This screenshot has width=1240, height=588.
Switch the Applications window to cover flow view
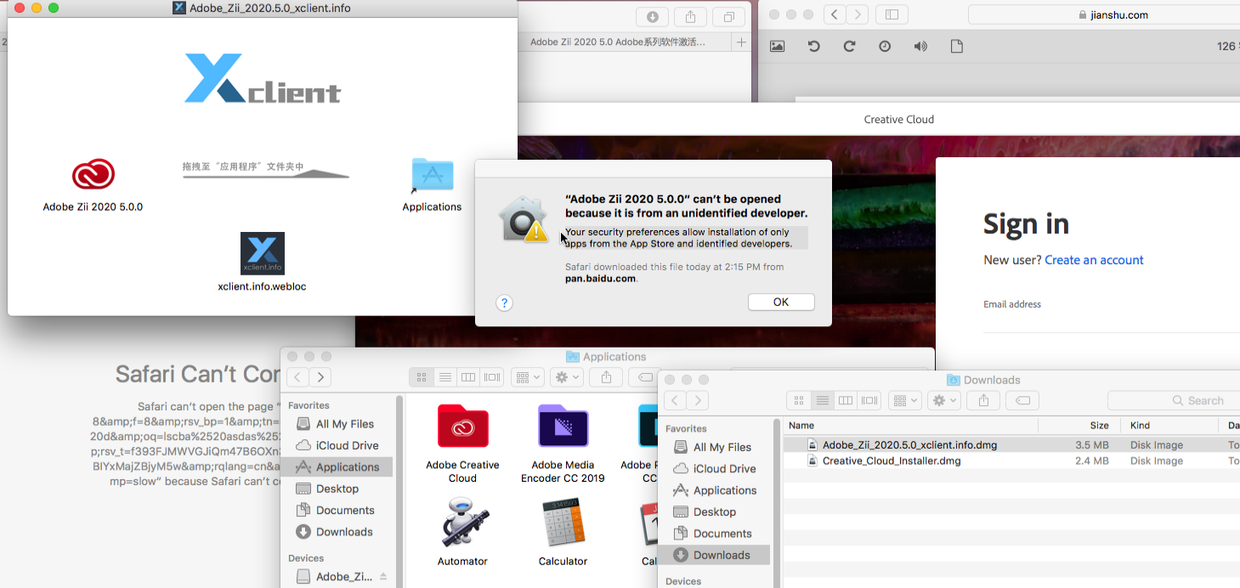(x=491, y=377)
